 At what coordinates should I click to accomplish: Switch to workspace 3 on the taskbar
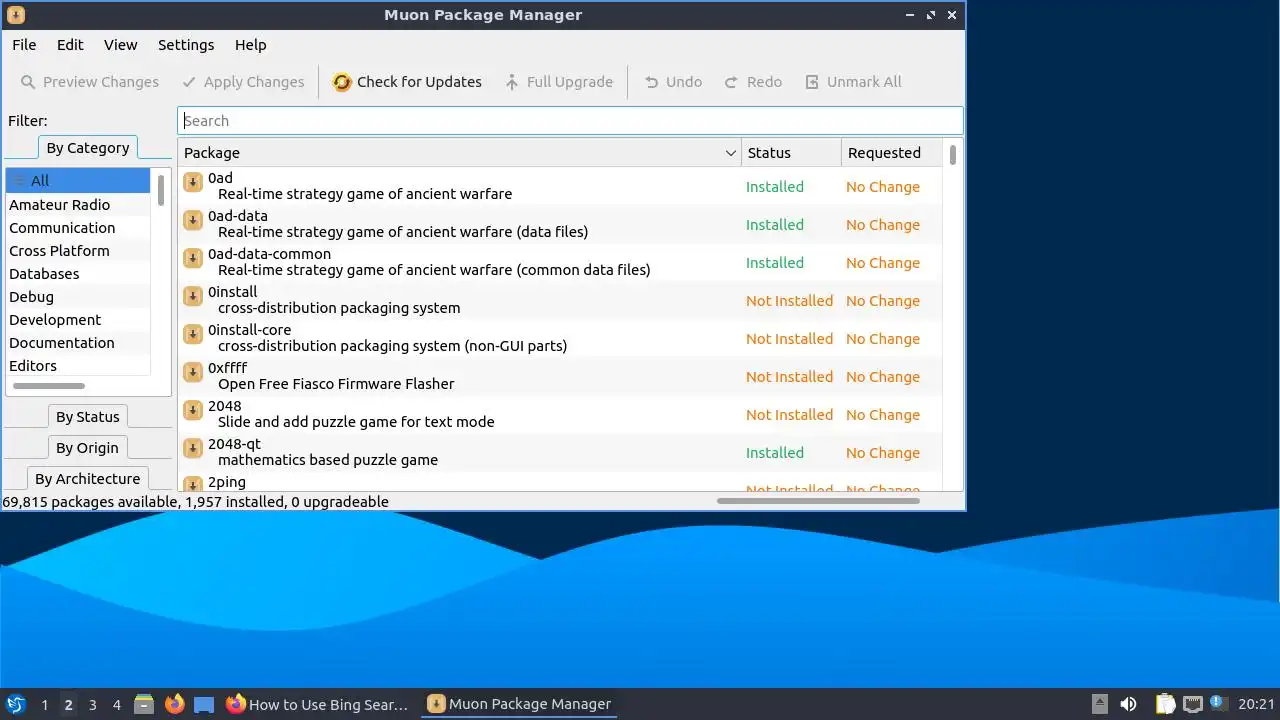click(x=92, y=704)
